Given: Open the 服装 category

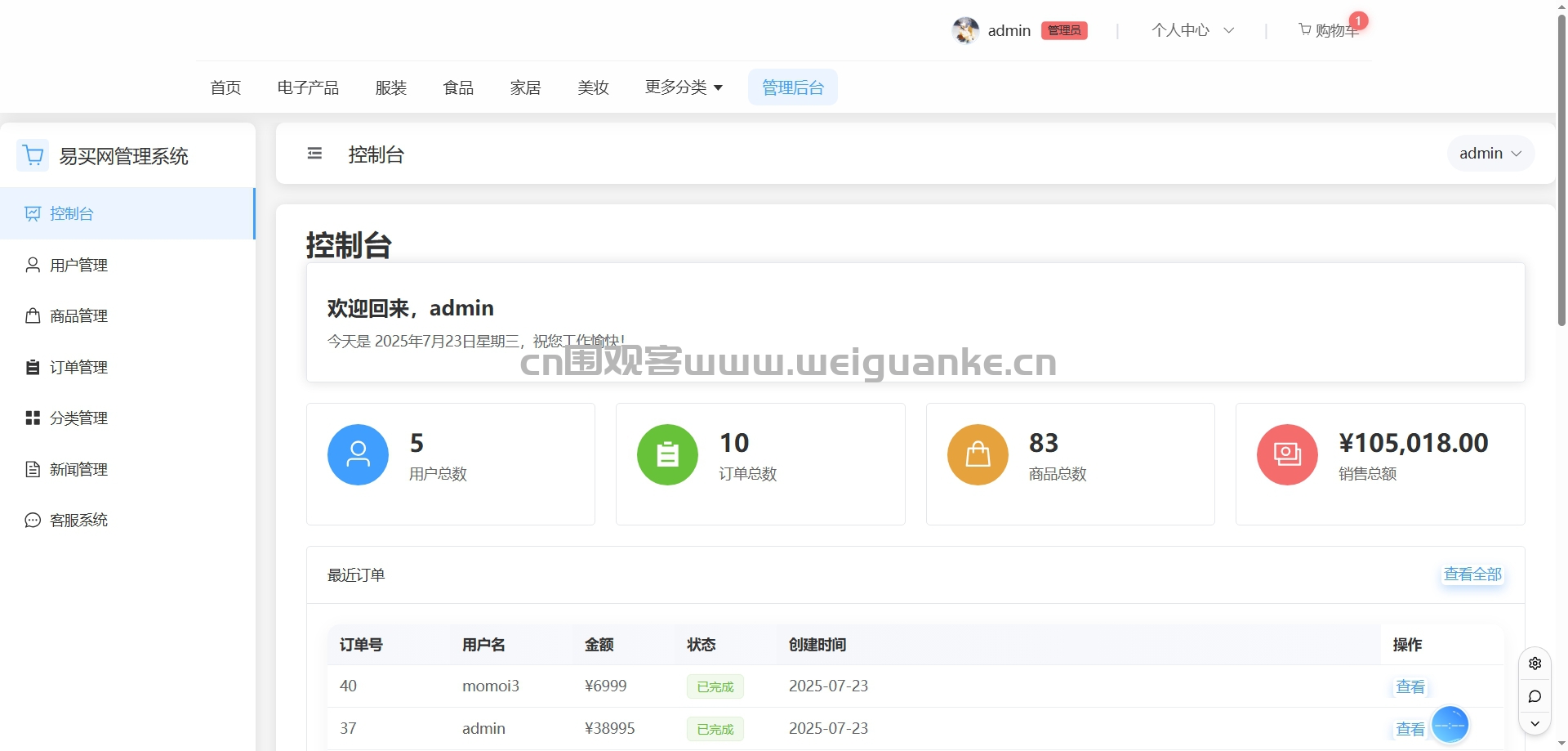Looking at the screenshot, I should point(391,87).
